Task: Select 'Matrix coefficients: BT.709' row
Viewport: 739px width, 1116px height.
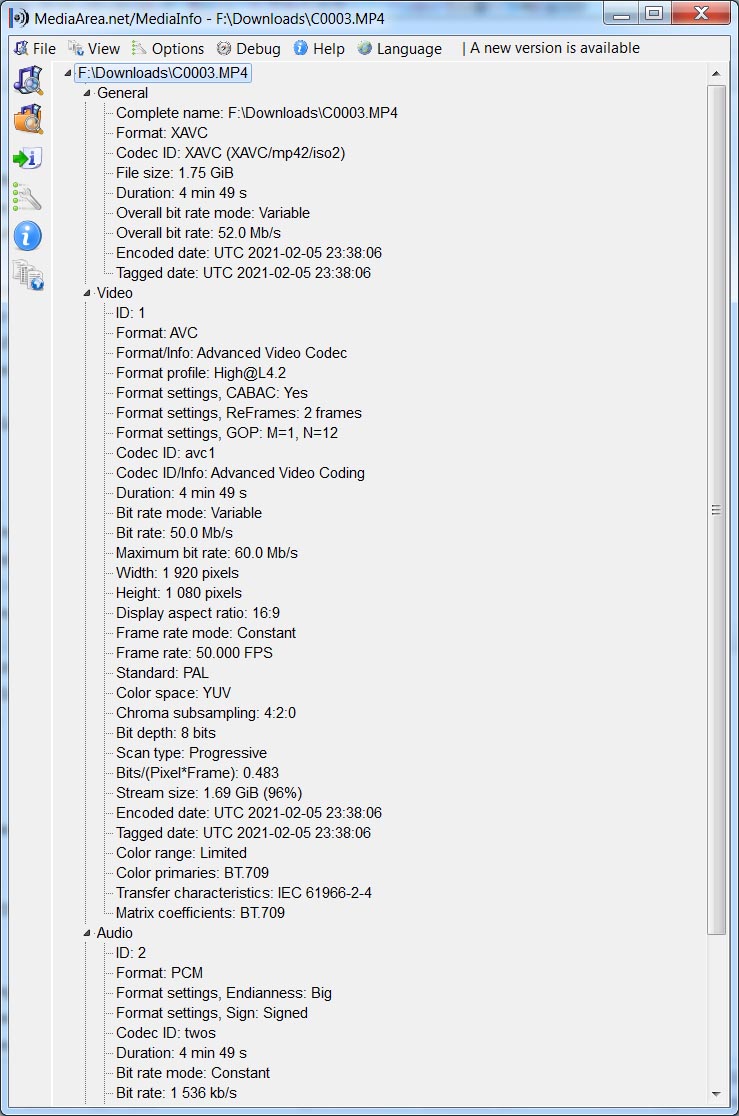Action: pos(200,912)
